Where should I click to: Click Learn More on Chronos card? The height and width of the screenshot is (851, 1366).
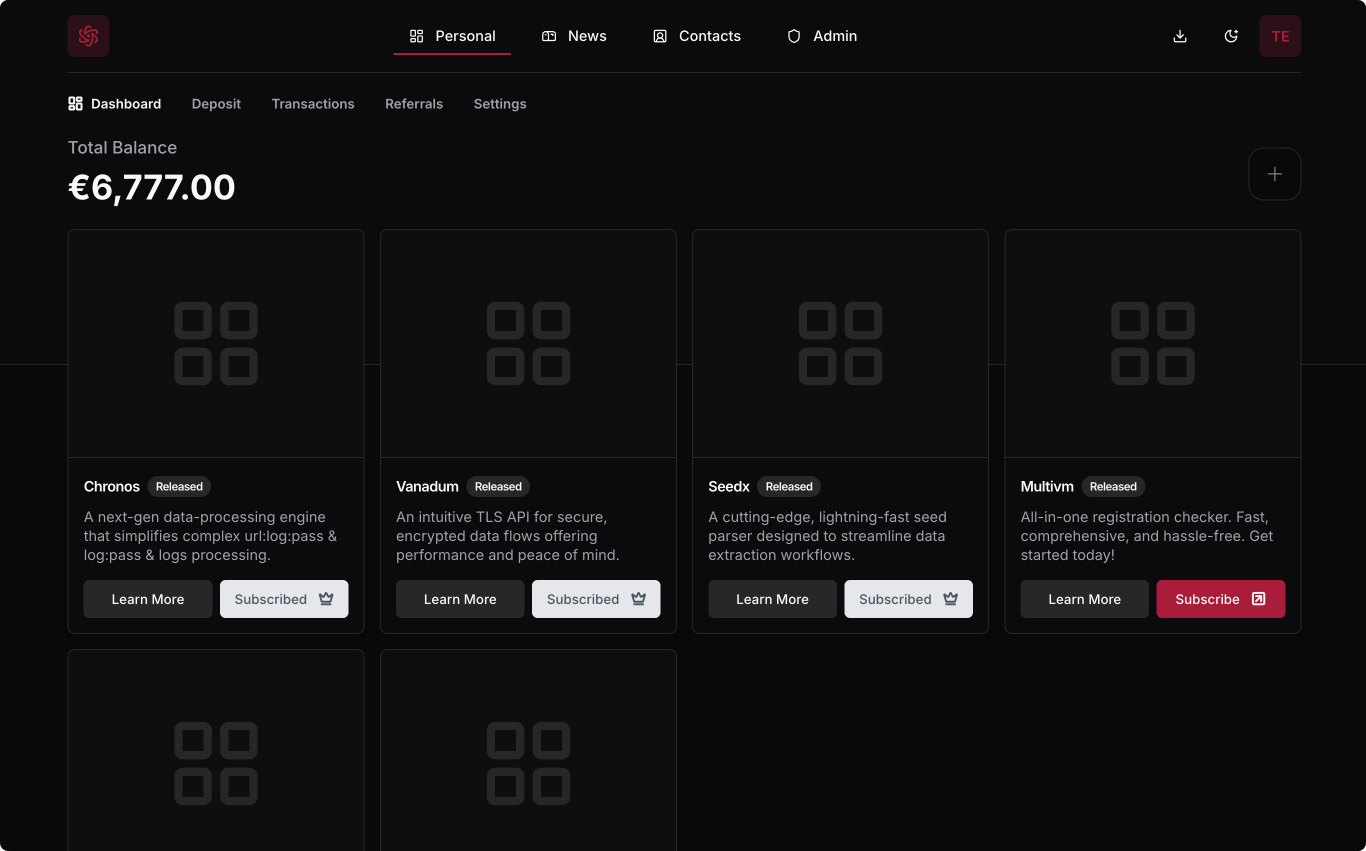tap(148, 599)
